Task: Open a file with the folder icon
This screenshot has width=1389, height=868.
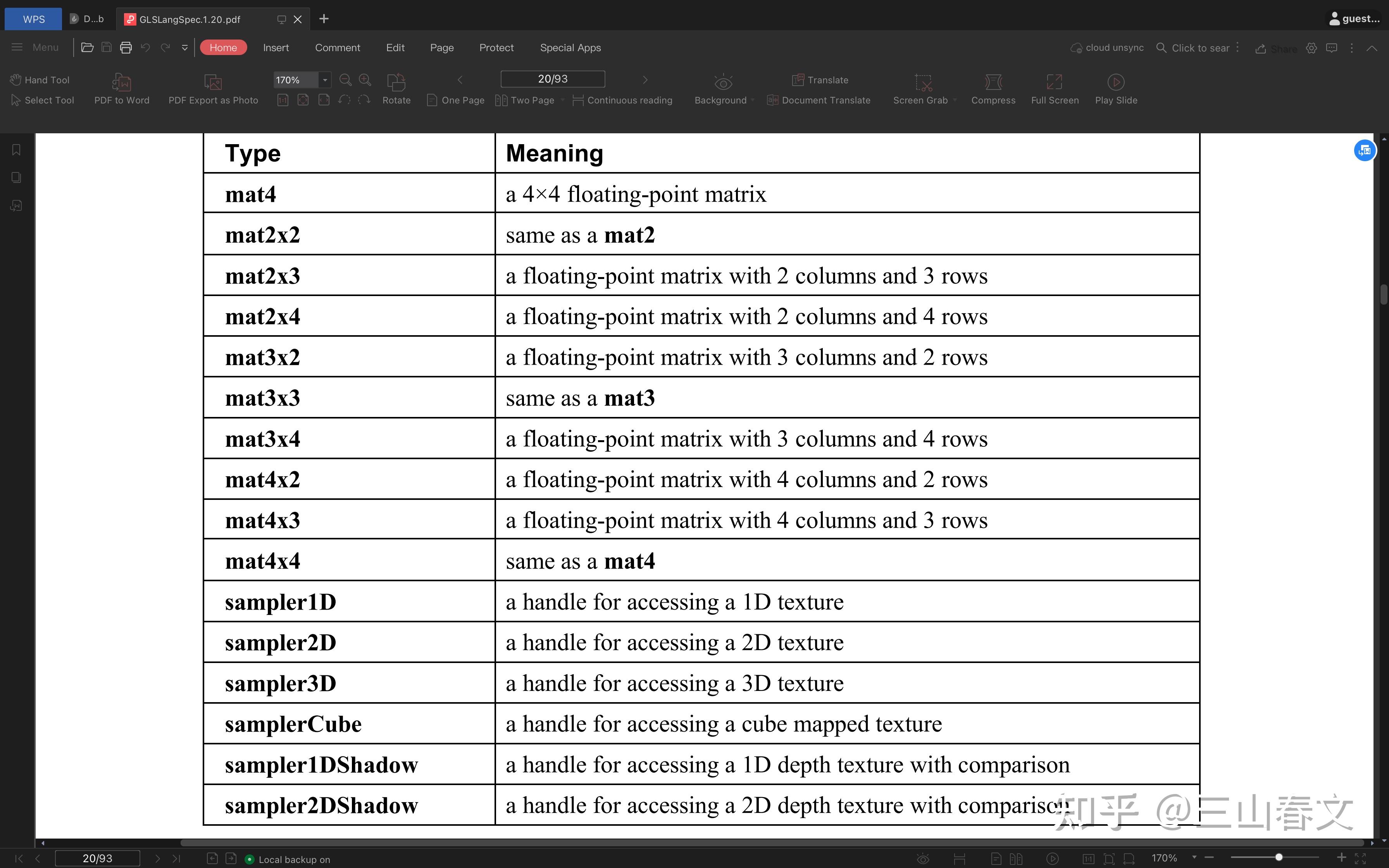Action: [x=87, y=48]
